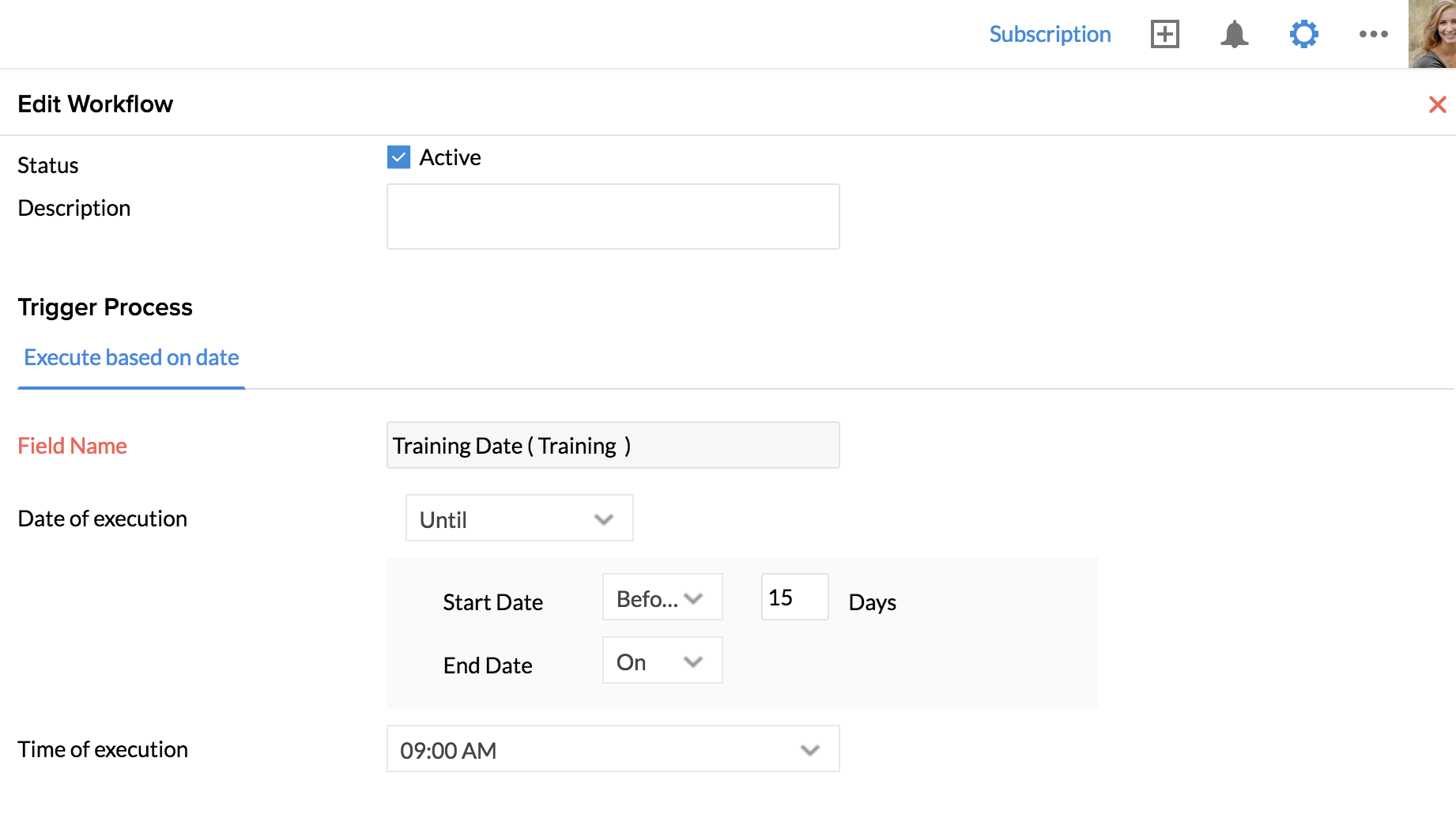Close the Edit Workflow panel

[1437, 104]
